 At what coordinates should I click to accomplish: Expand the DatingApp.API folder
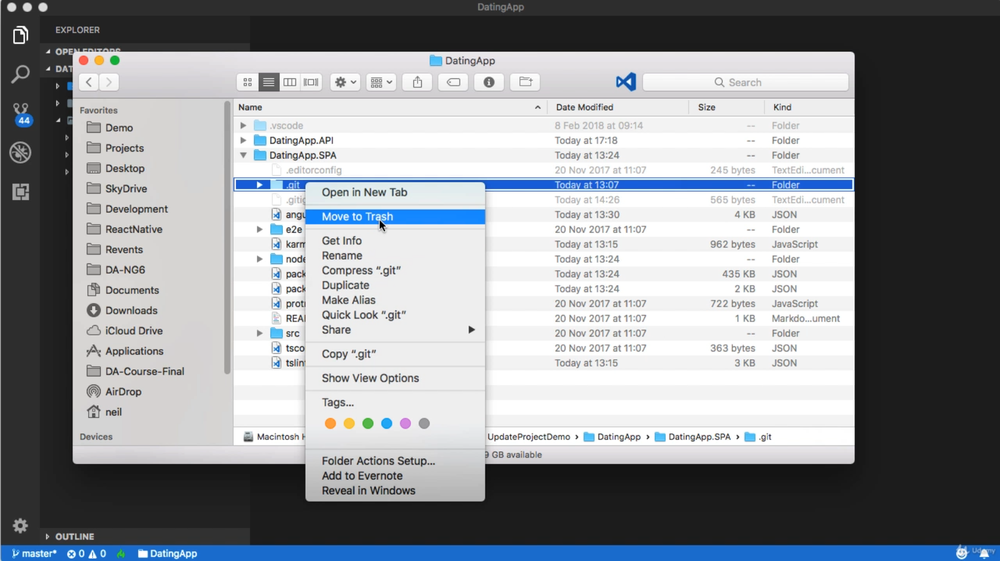(243, 140)
